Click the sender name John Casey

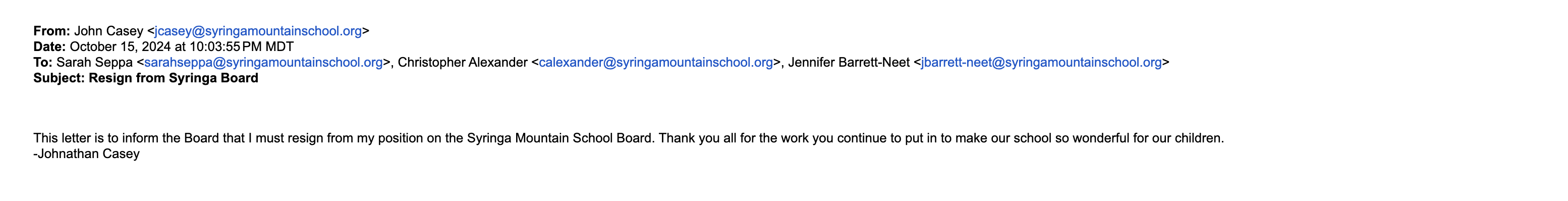[108, 31]
